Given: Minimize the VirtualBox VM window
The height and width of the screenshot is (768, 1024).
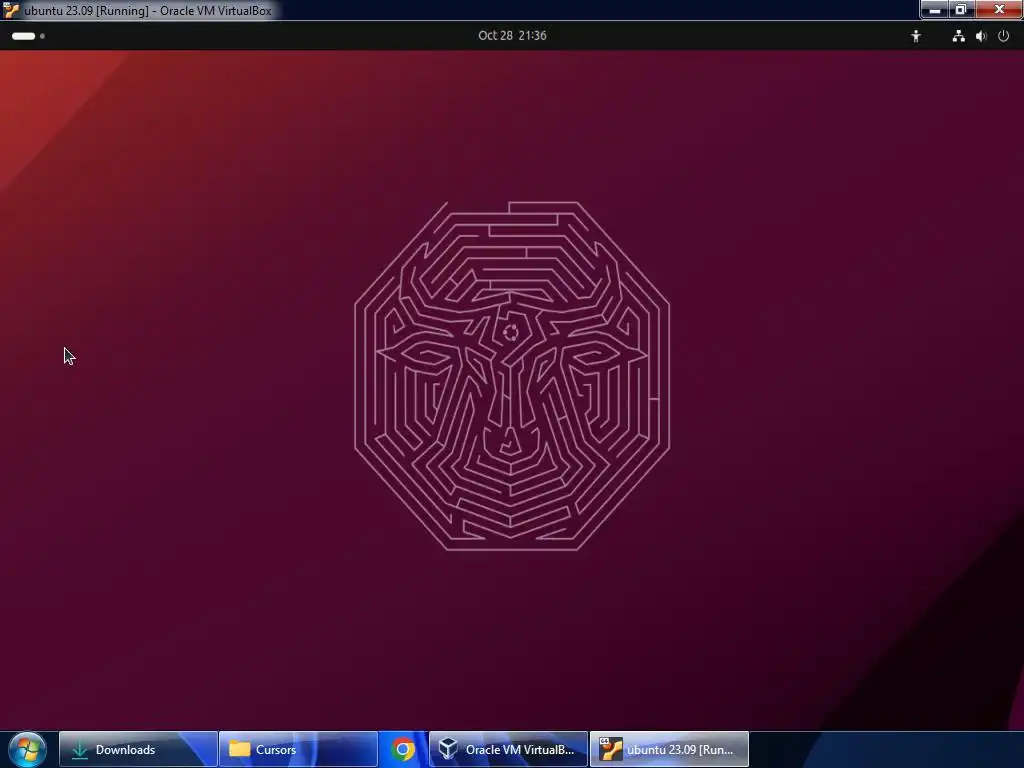Looking at the screenshot, I should [935, 9].
